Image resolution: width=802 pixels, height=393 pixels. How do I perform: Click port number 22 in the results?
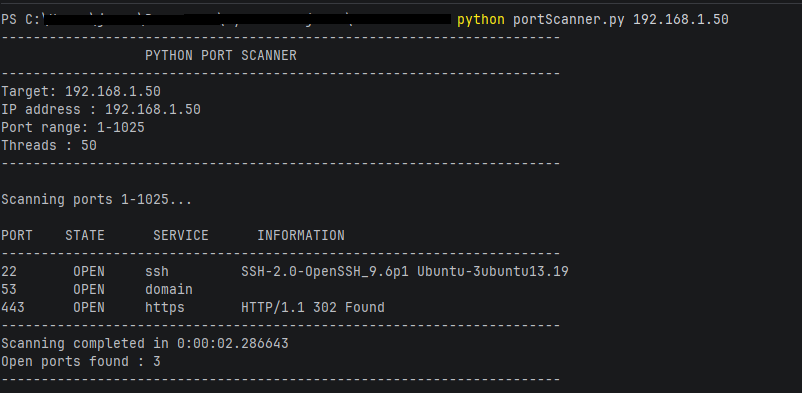(x=9, y=272)
